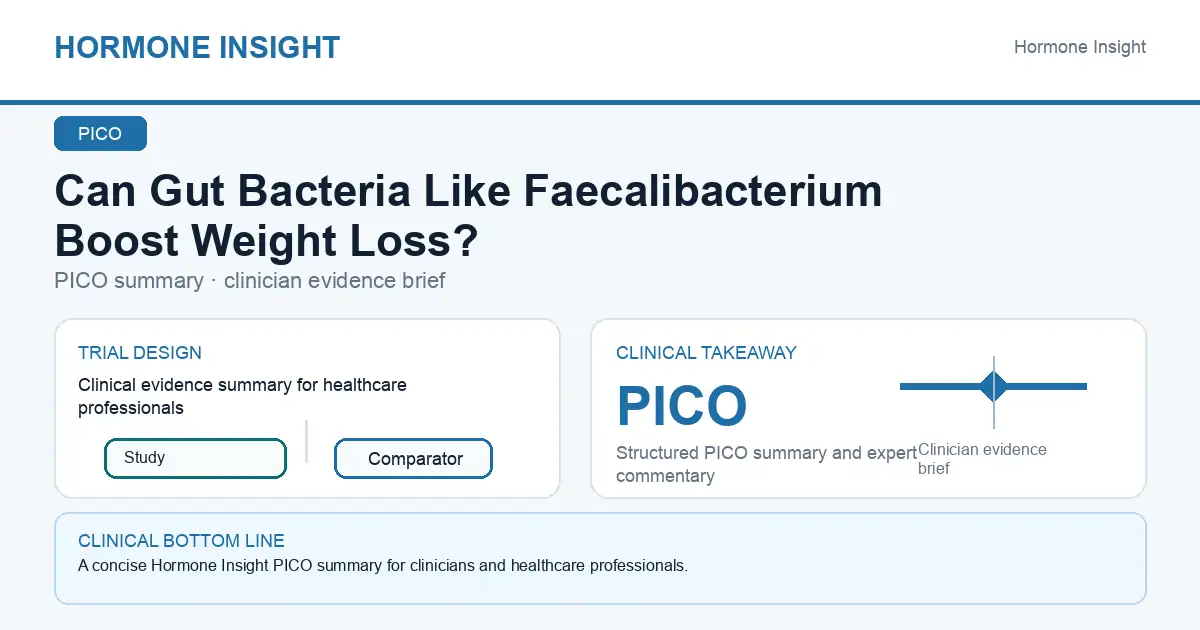Click the article headline about Faecalibacterium
This screenshot has width=1200, height=630.
coord(468,216)
